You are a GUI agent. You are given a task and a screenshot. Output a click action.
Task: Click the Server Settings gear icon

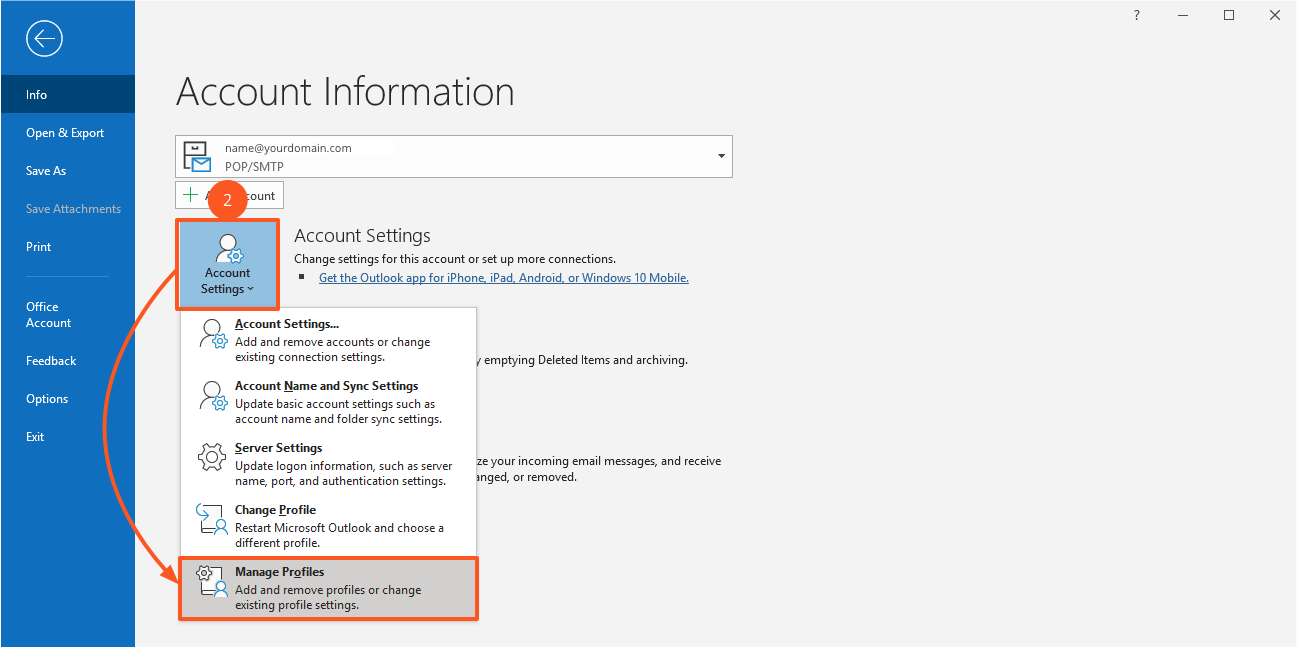tap(211, 457)
